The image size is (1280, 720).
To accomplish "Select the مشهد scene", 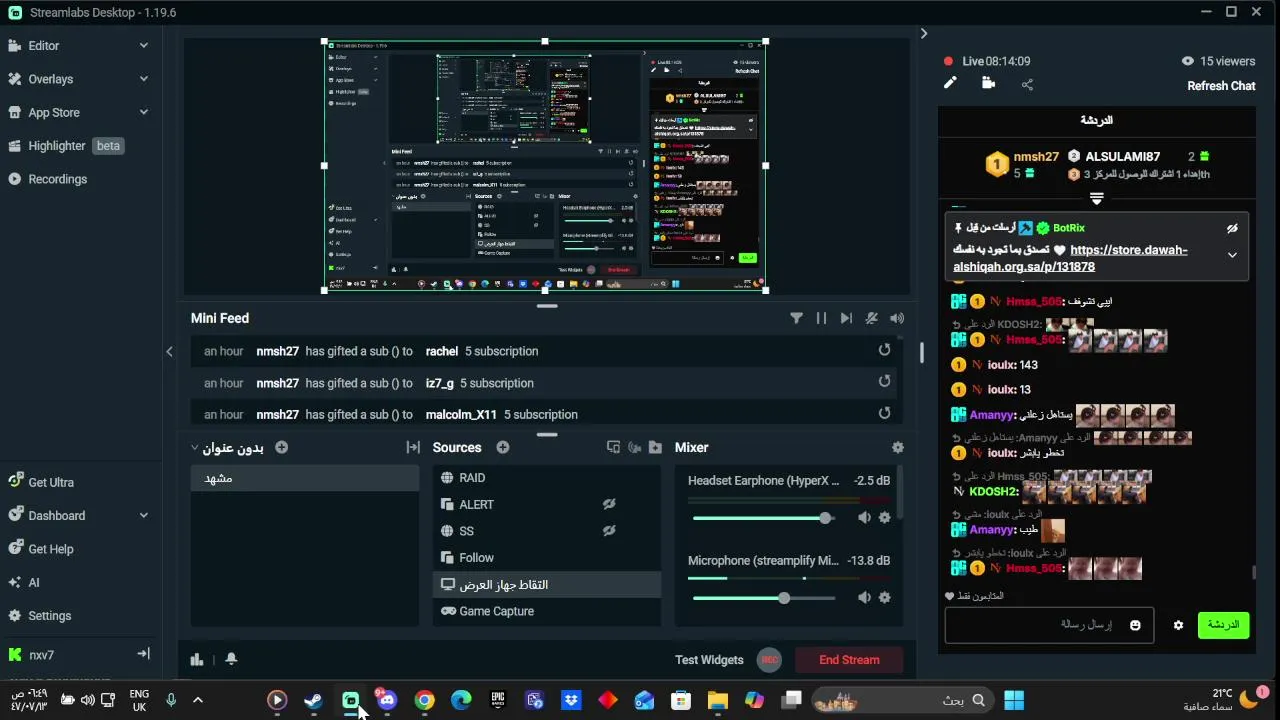I will click(x=305, y=478).
